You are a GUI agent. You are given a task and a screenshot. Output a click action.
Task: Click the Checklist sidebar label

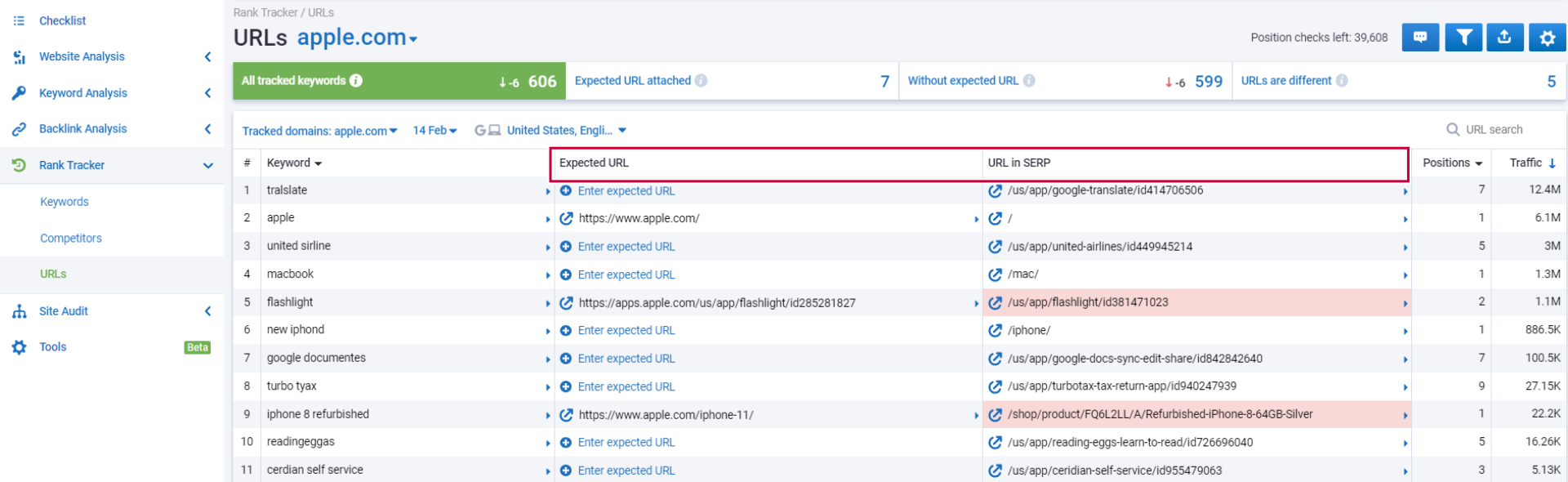tap(63, 20)
